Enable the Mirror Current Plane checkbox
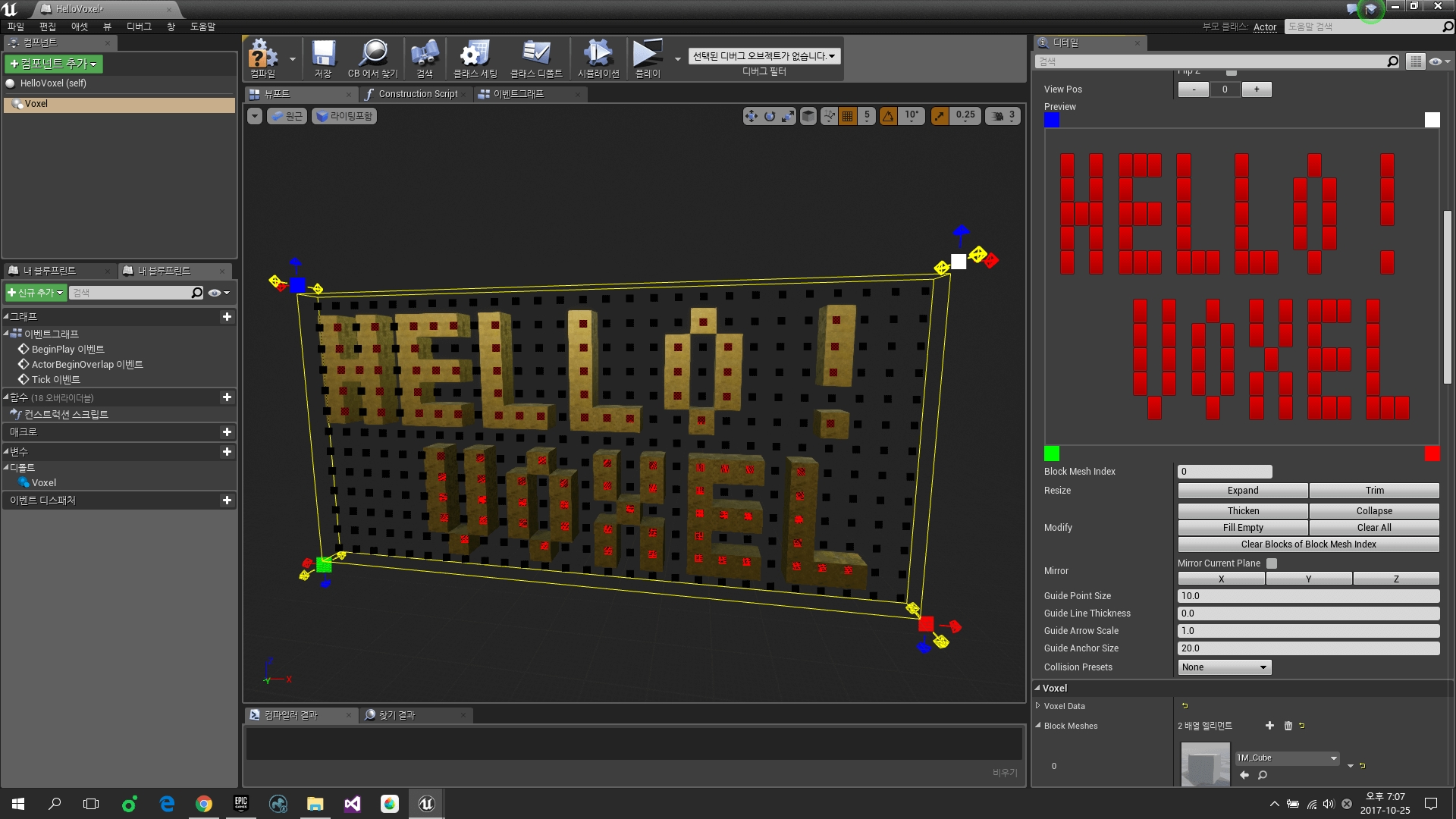Screen dimensions: 1456x819 point(1271,563)
